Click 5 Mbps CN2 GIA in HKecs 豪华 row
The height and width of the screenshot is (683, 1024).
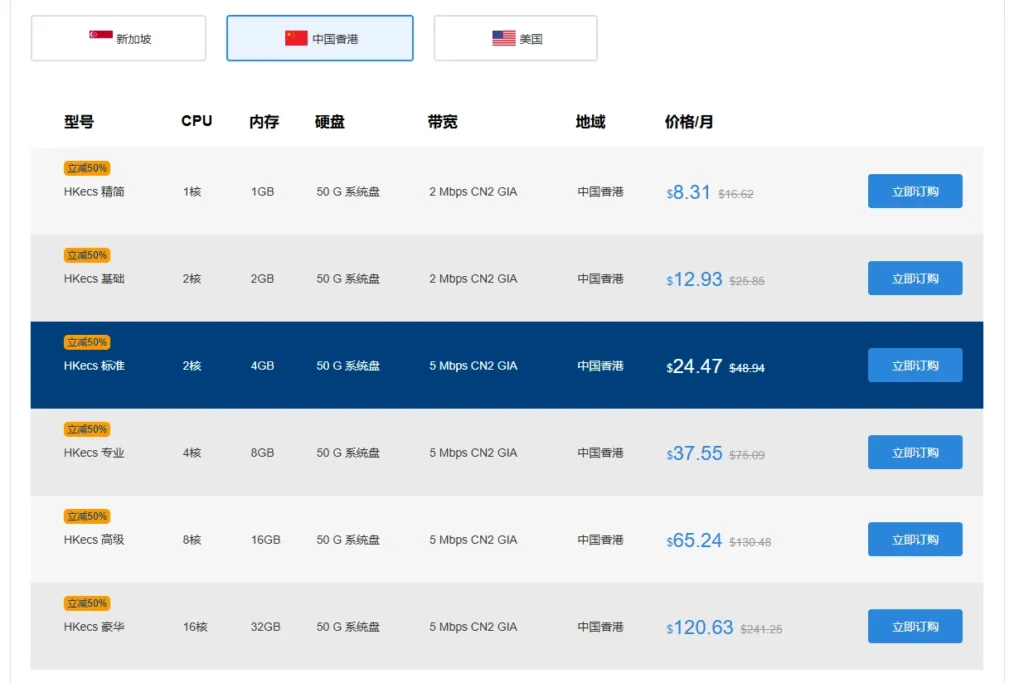click(x=473, y=627)
